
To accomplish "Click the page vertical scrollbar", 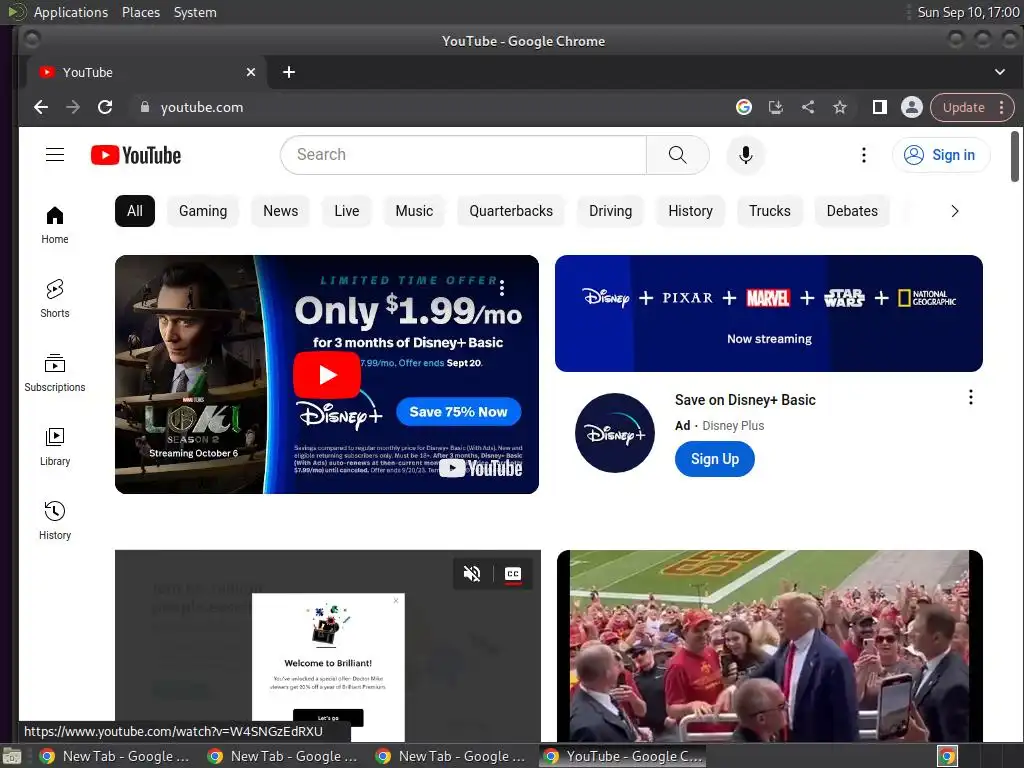I will point(1014,157).
